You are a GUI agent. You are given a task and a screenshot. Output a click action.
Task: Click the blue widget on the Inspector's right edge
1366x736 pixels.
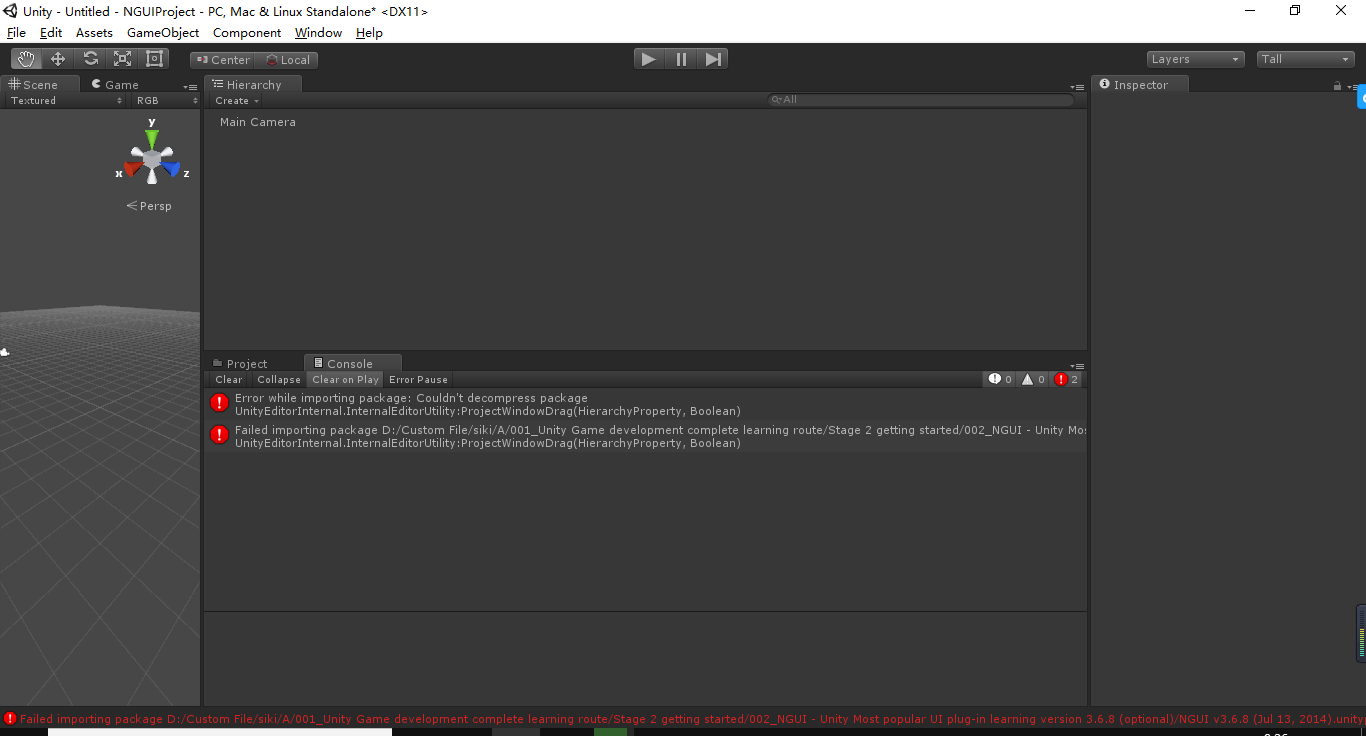1362,97
